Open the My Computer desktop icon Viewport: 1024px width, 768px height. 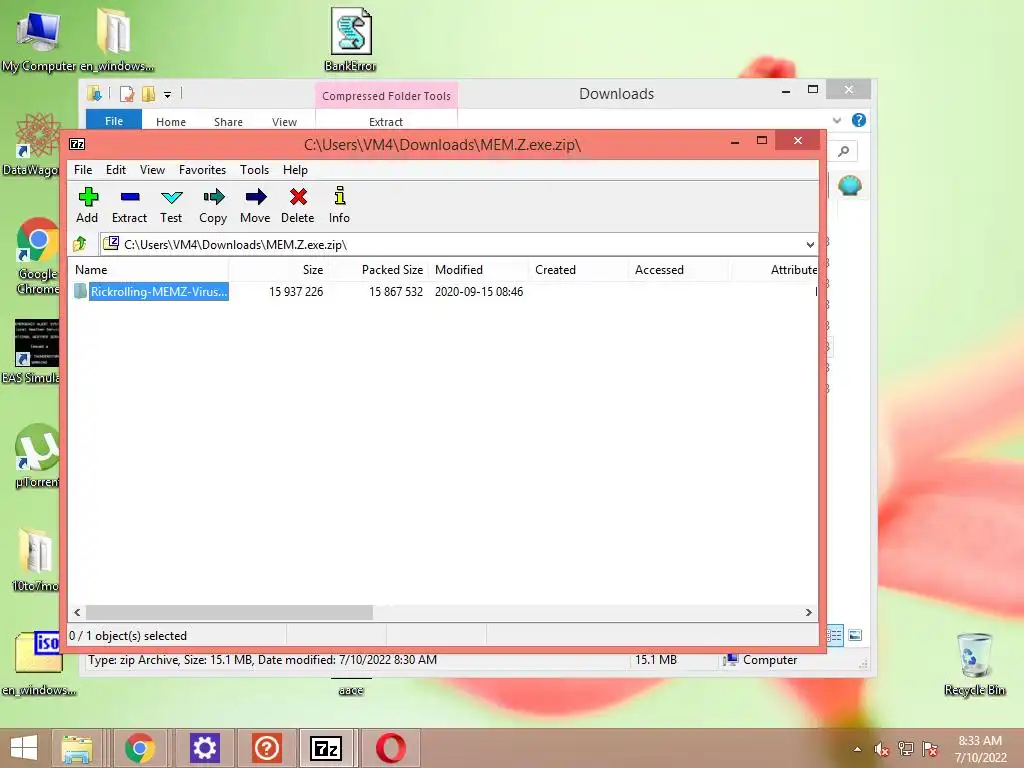pos(38,40)
